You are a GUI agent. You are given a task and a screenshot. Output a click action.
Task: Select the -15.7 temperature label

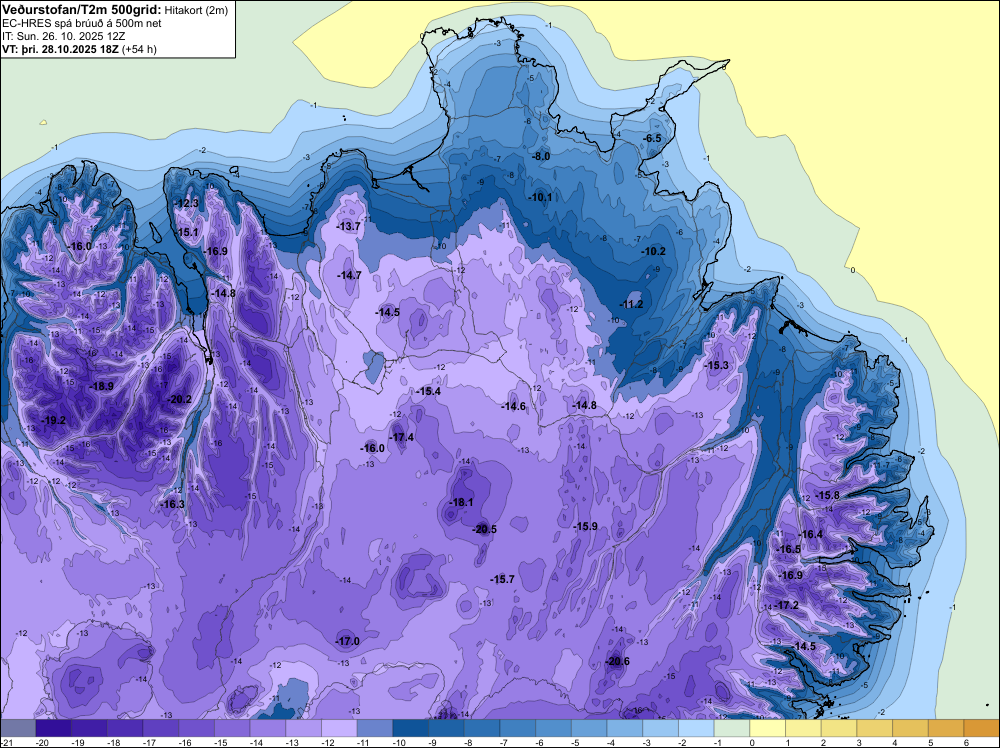502,579
